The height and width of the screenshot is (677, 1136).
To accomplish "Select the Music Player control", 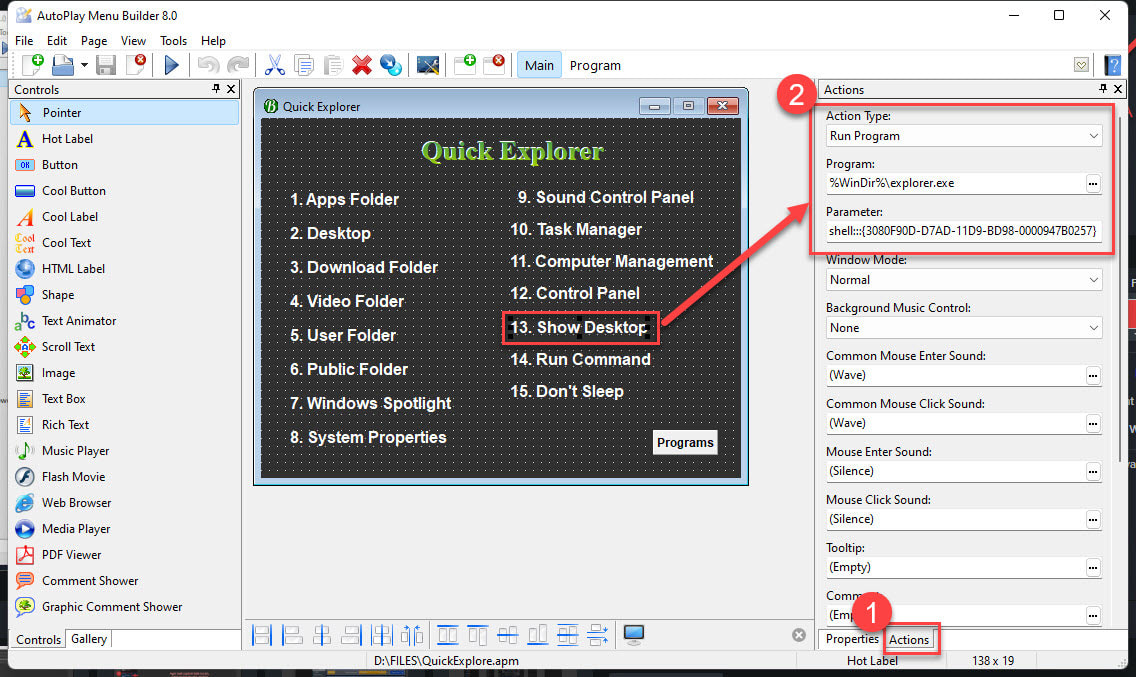I will point(125,450).
